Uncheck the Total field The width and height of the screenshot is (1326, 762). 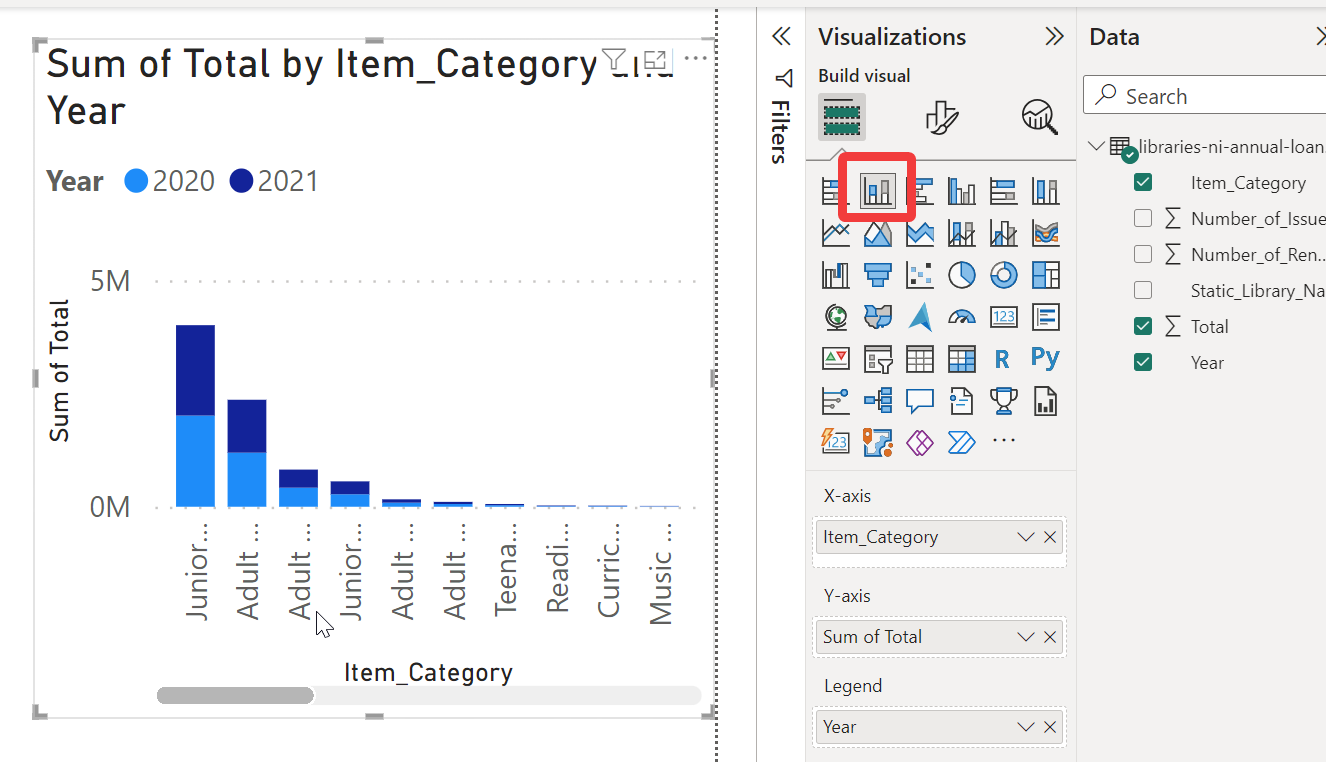point(1143,327)
